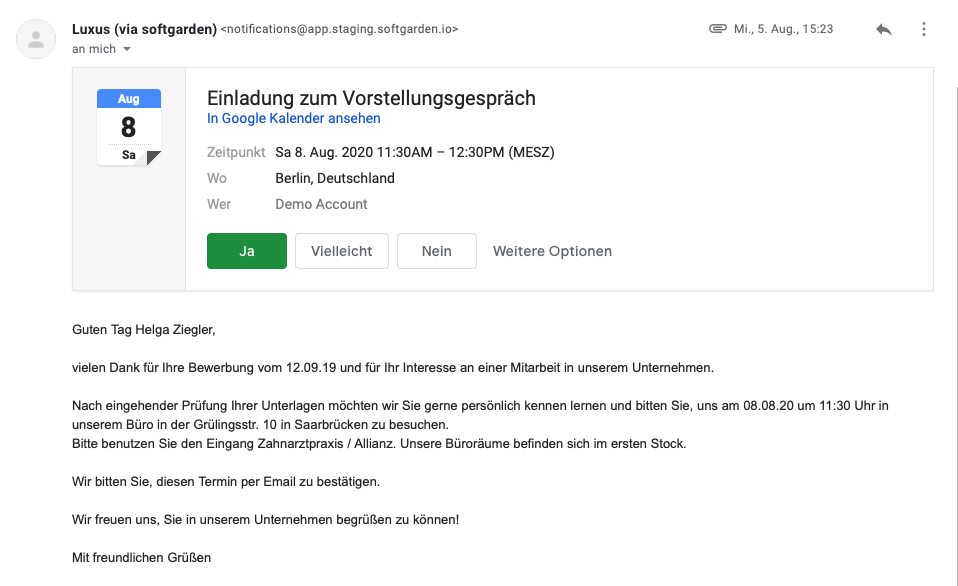Click the attendee Demo Account
Screen dimensions: 958x586
click(321, 204)
